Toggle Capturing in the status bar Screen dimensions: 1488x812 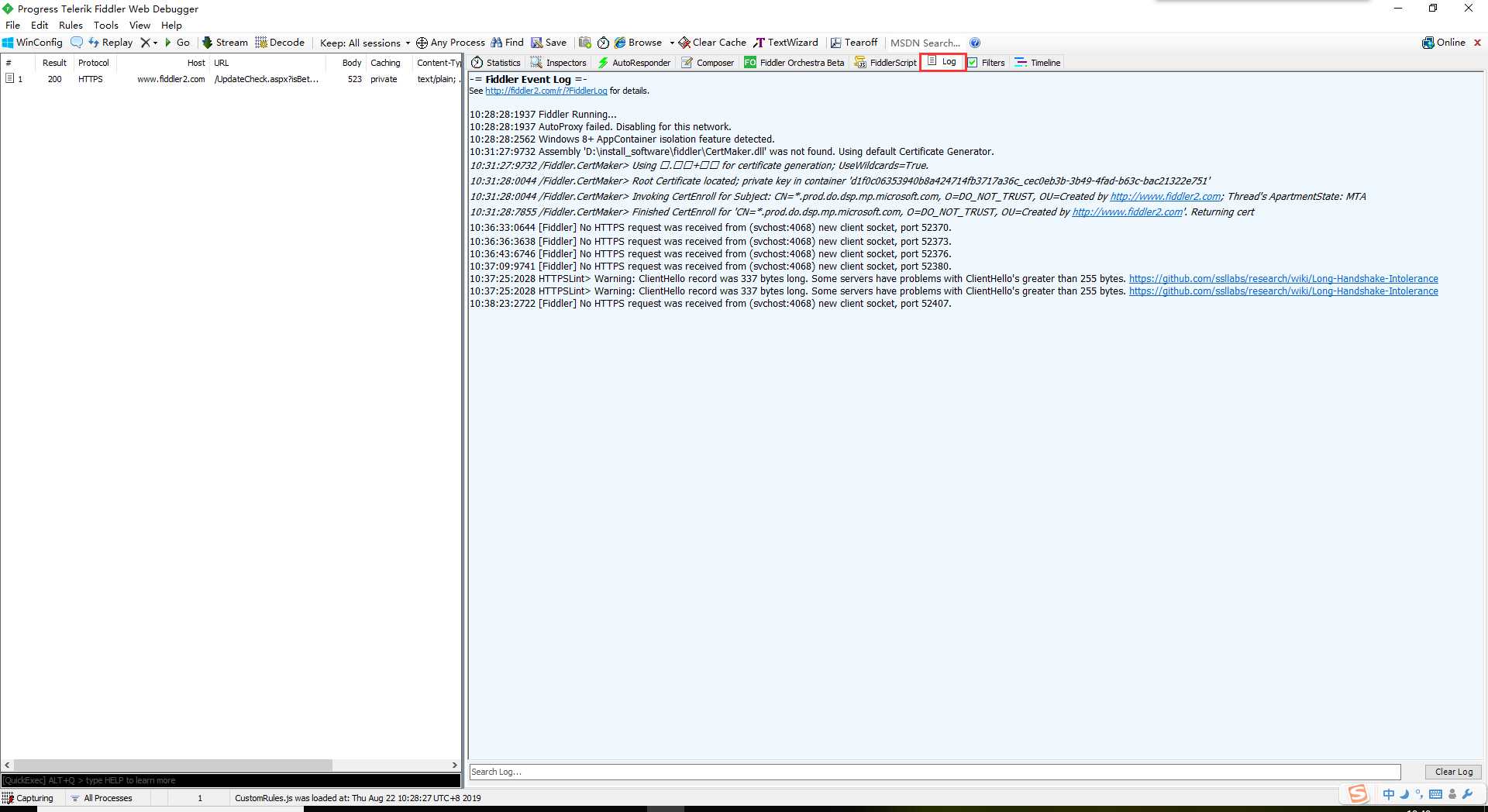[x=28, y=798]
